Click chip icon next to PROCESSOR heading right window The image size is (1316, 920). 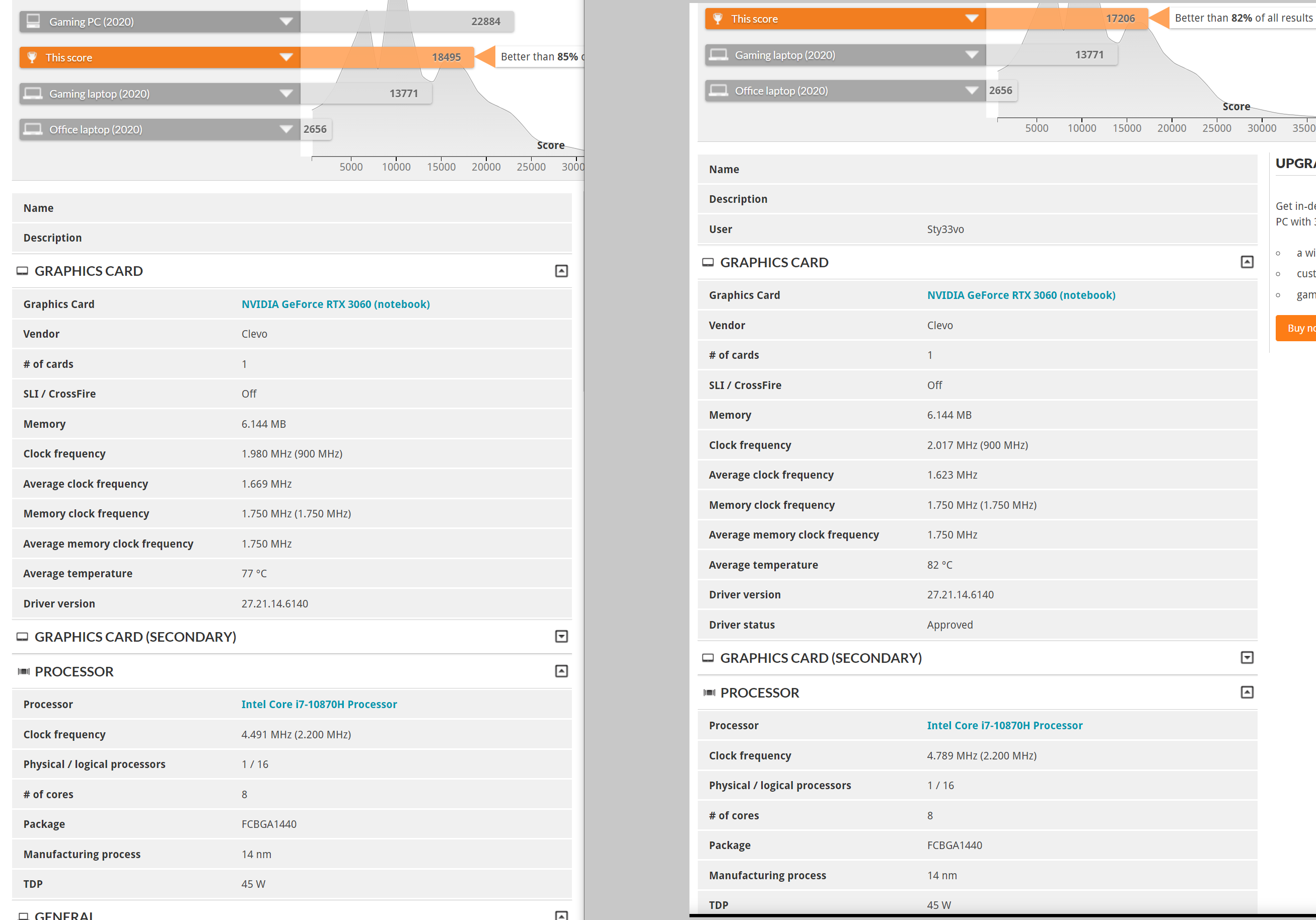[709, 693]
